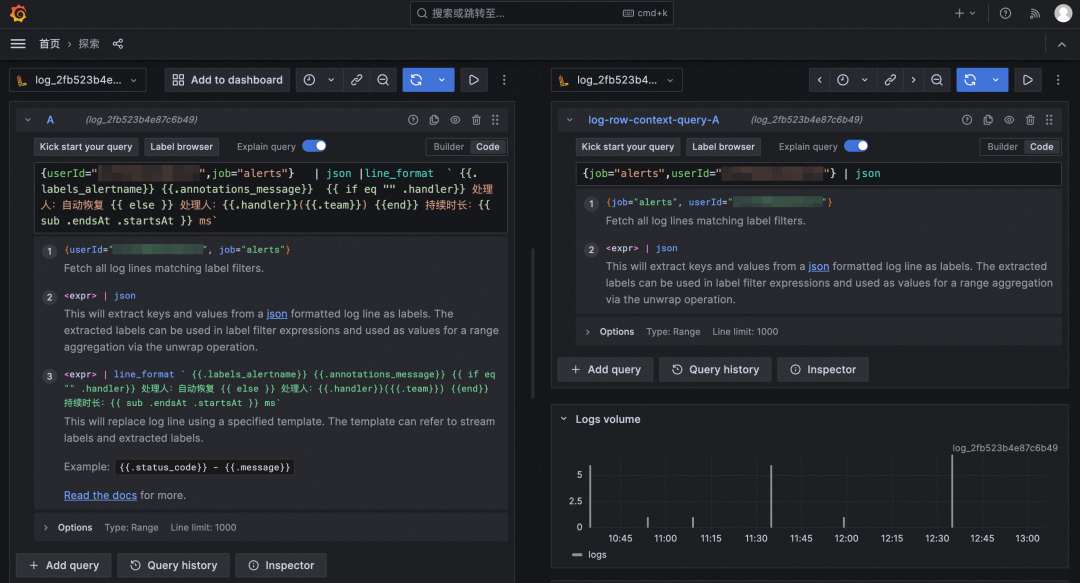Disable the Explain query toggle in left pane
Image resolution: width=1080 pixels, height=583 pixels.
click(314, 146)
